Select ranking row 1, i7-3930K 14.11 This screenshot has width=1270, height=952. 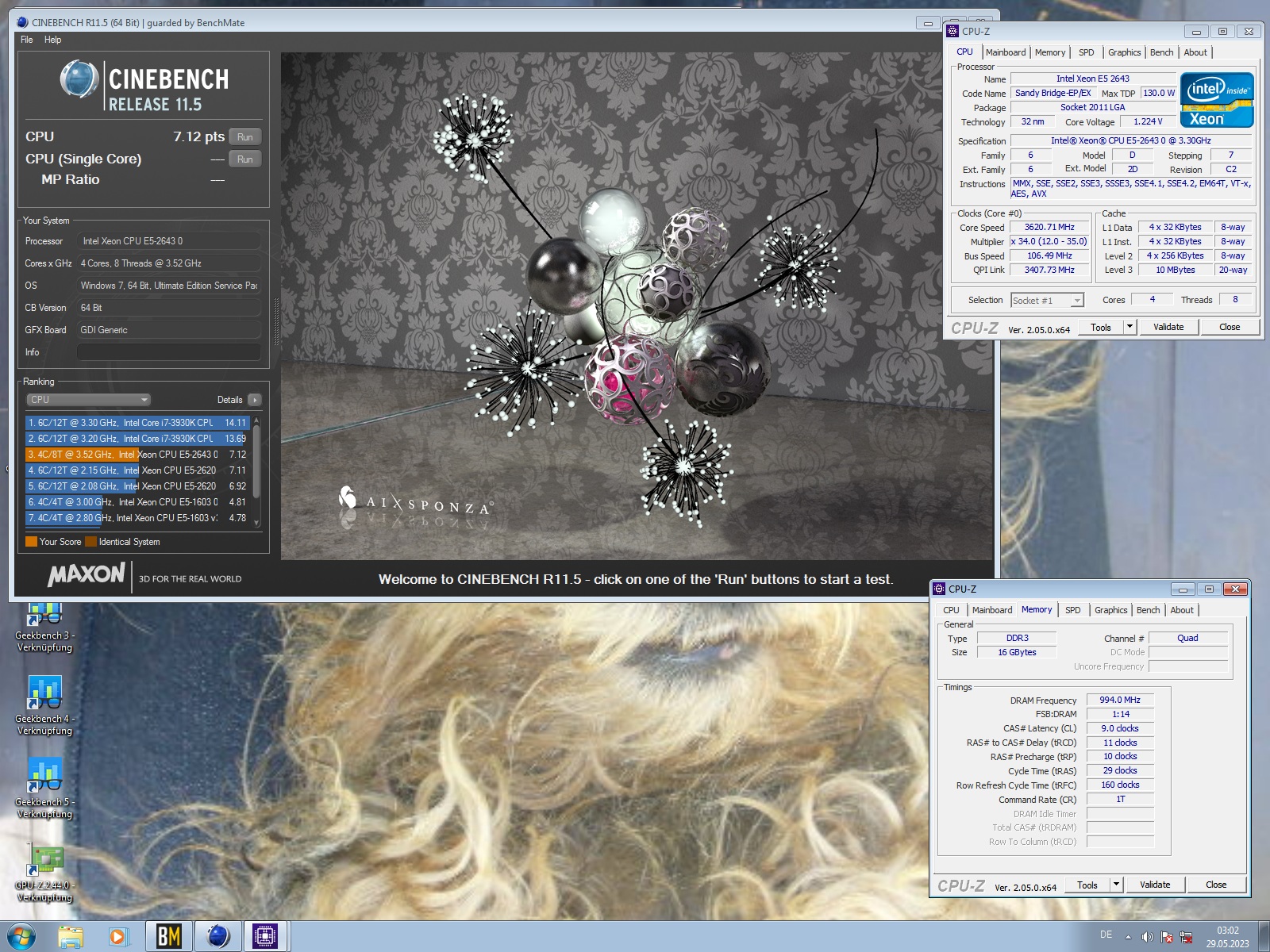137,423
